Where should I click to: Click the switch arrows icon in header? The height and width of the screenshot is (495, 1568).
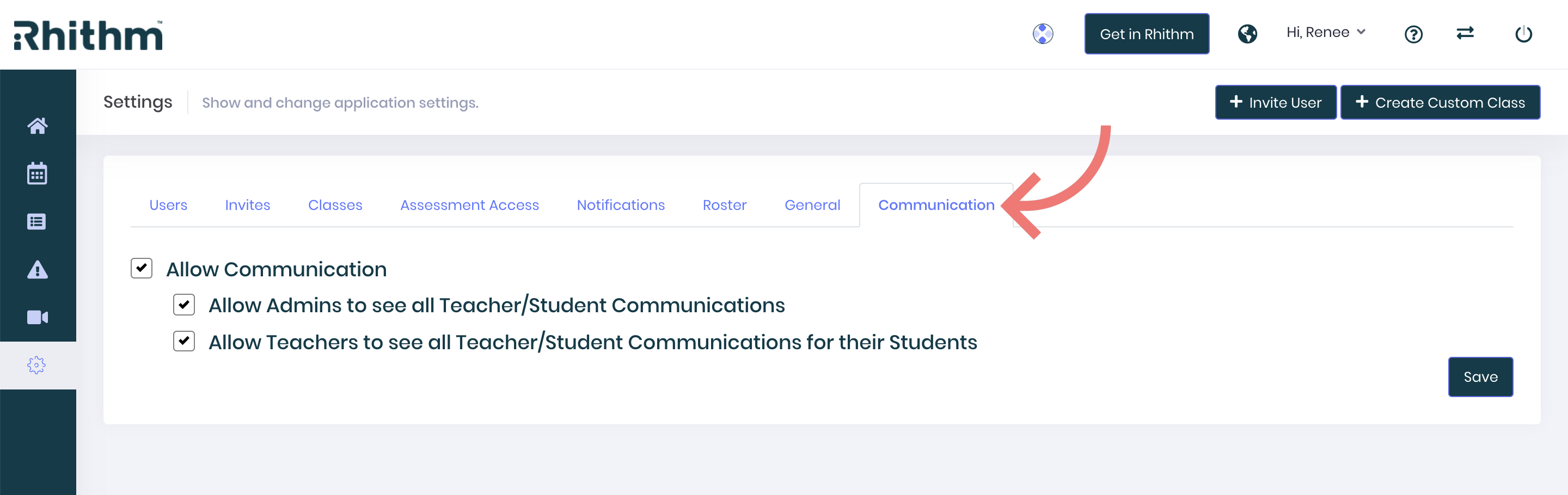pos(1465,33)
